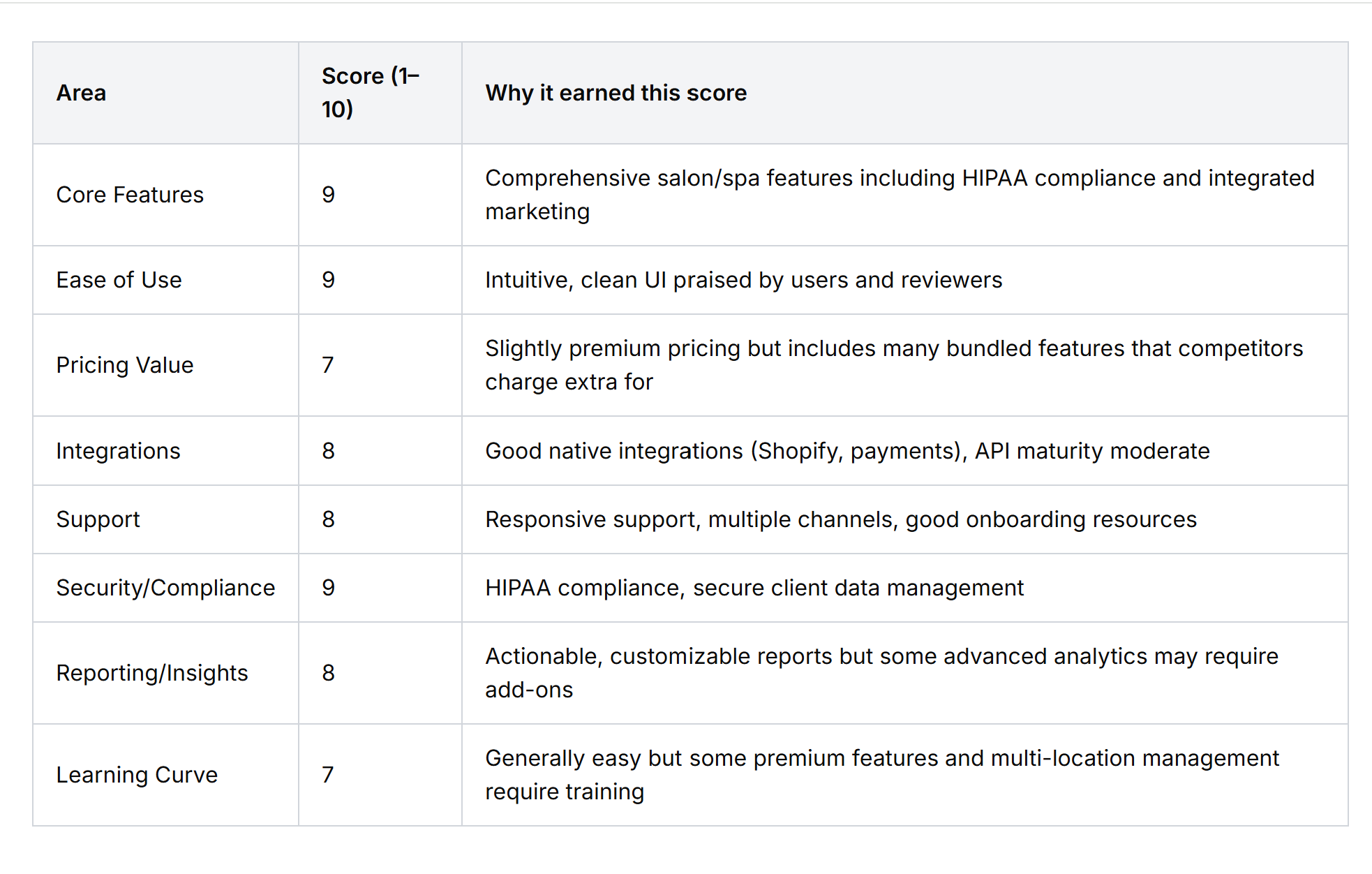Select the 'Support' area cell
The height and width of the screenshot is (874, 1372).
(x=98, y=519)
